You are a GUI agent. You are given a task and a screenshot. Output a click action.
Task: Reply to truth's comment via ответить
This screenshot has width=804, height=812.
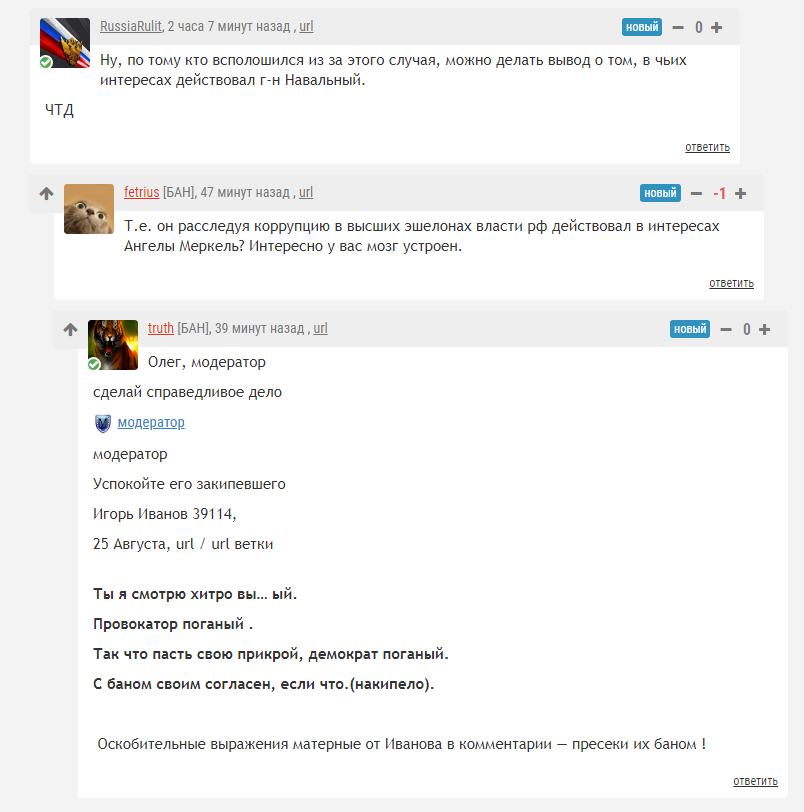755,781
